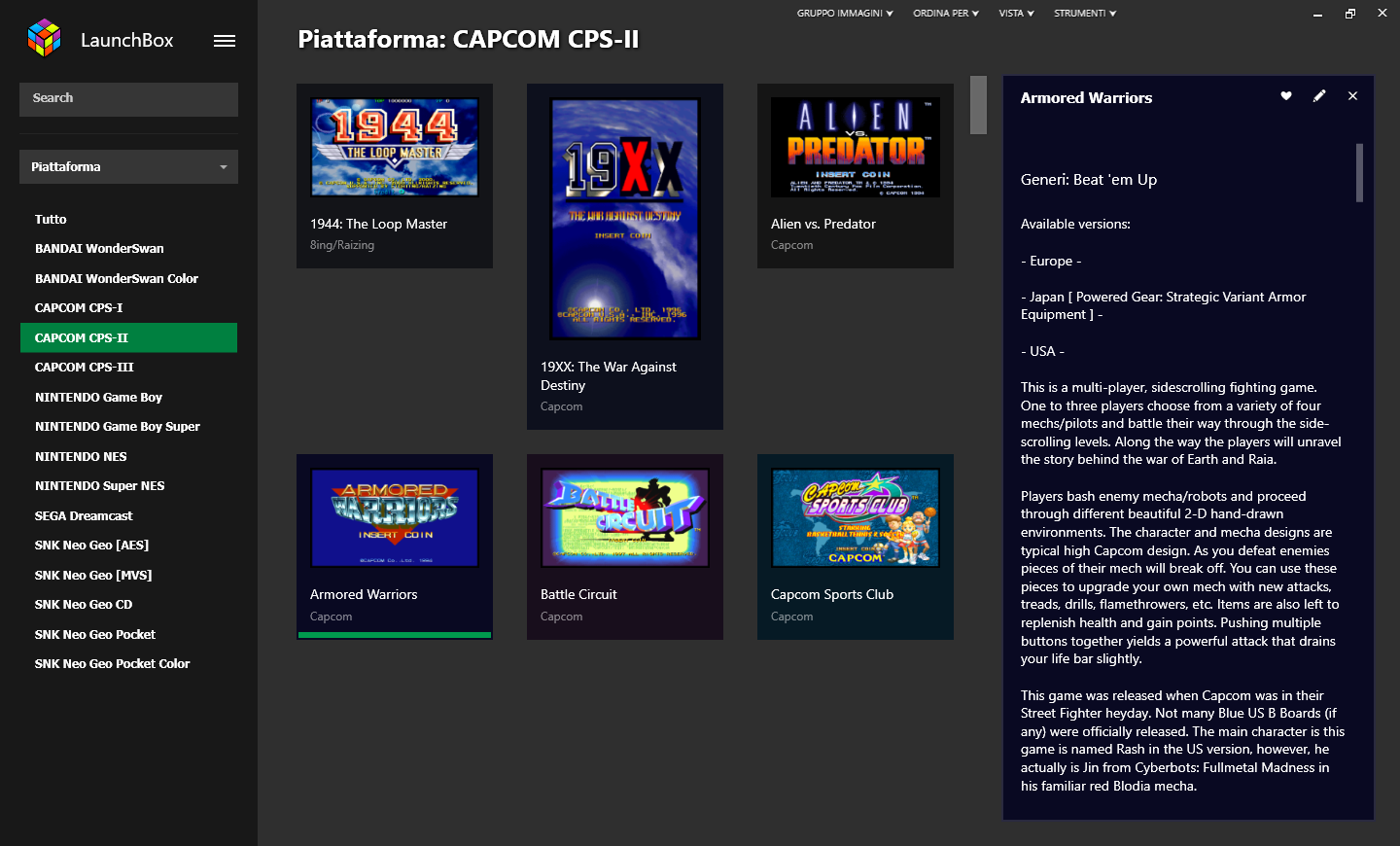Minimize the LaunchBox window
Viewport: 1400px width, 846px height.
[1317, 14]
